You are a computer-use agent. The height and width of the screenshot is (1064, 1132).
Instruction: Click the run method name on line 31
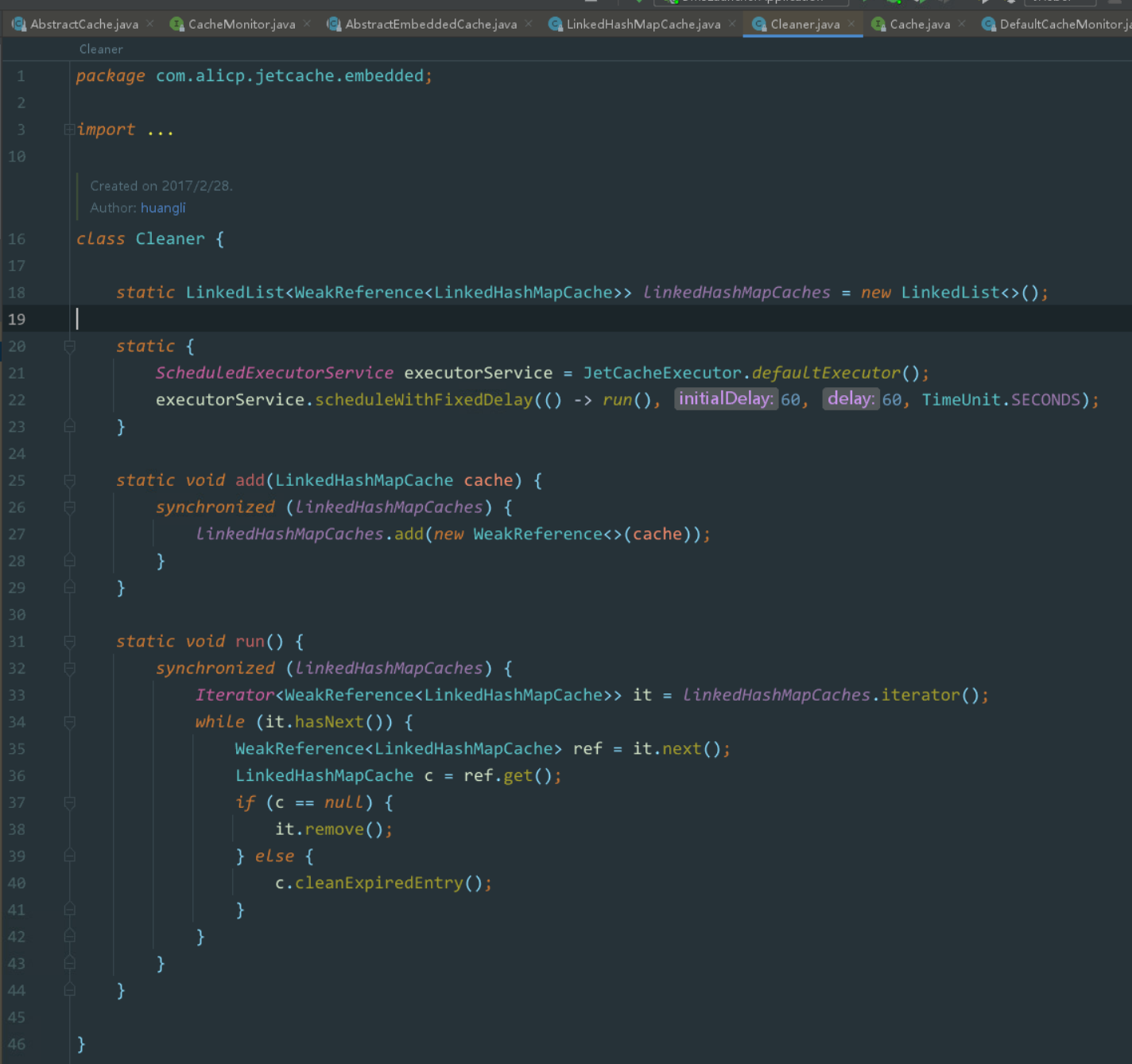point(250,642)
